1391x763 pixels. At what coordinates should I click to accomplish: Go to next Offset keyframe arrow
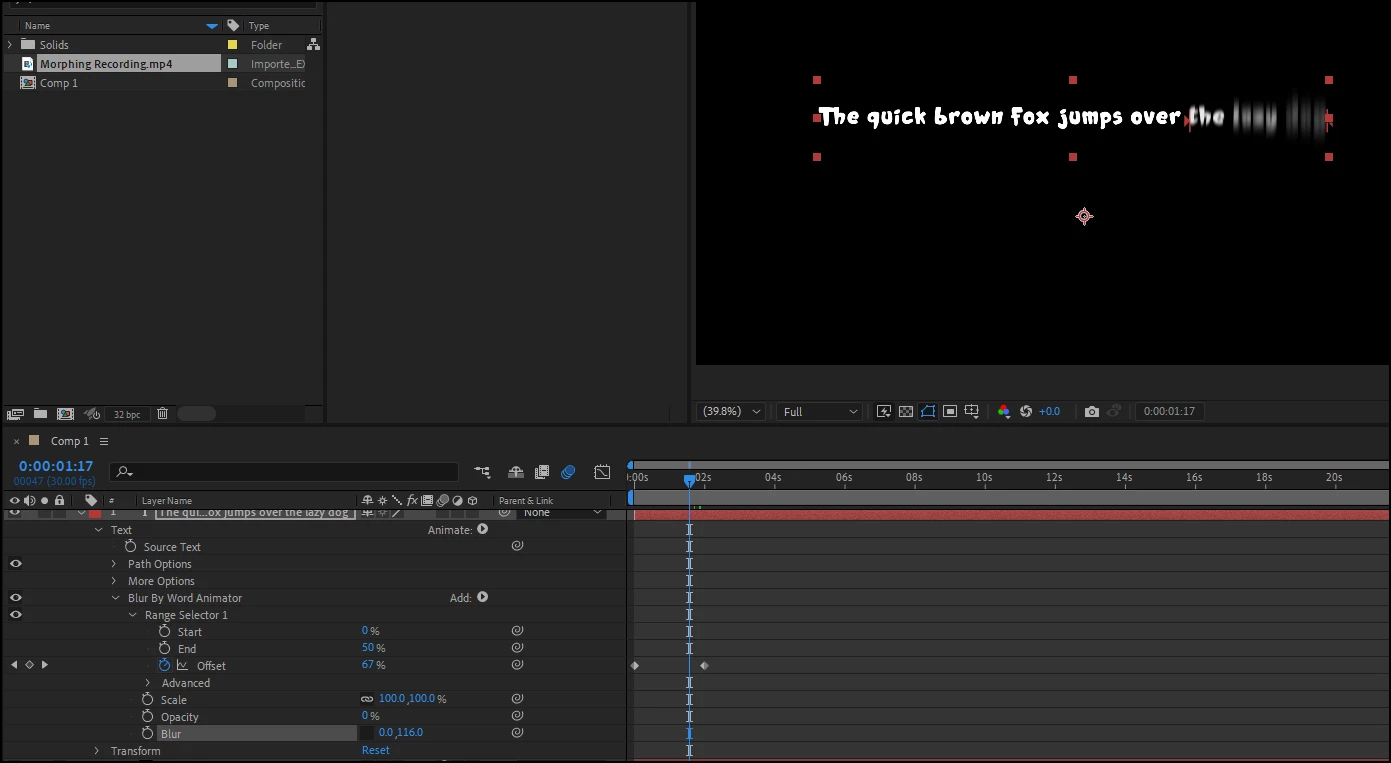(x=44, y=665)
